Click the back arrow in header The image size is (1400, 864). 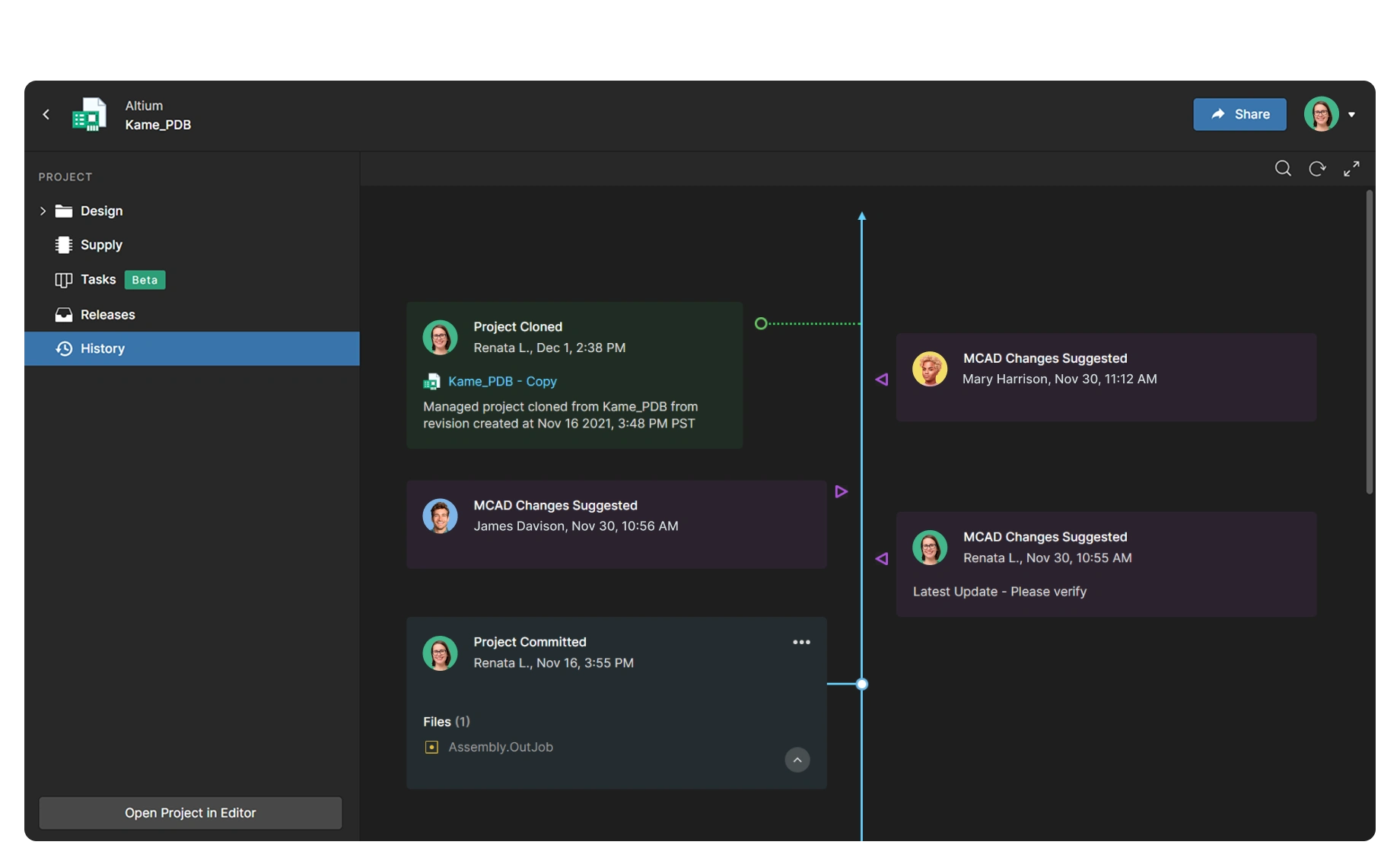click(x=46, y=114)
